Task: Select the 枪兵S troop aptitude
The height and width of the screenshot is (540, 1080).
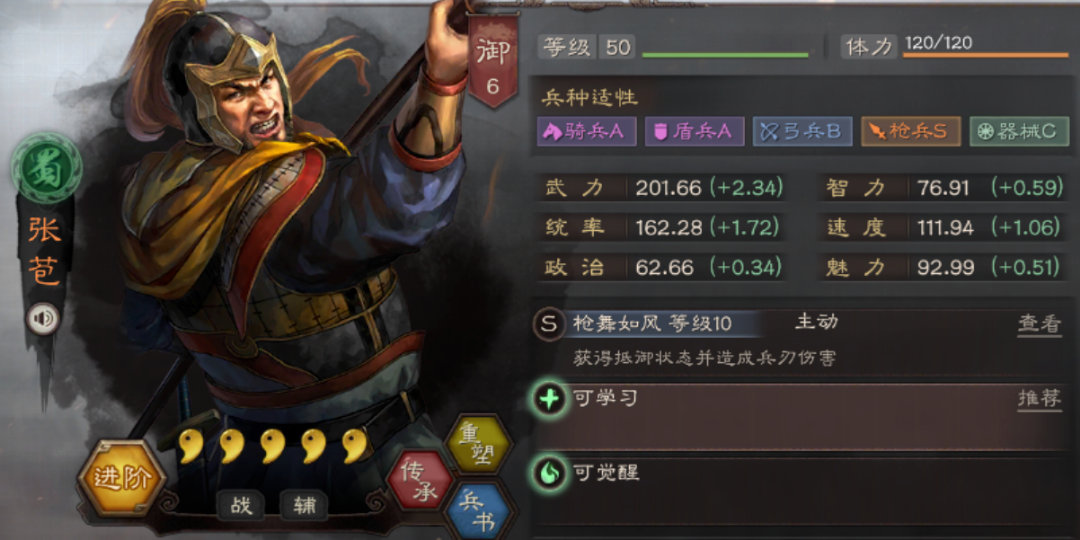Action: pyautogui.click(x=911, y=132)
